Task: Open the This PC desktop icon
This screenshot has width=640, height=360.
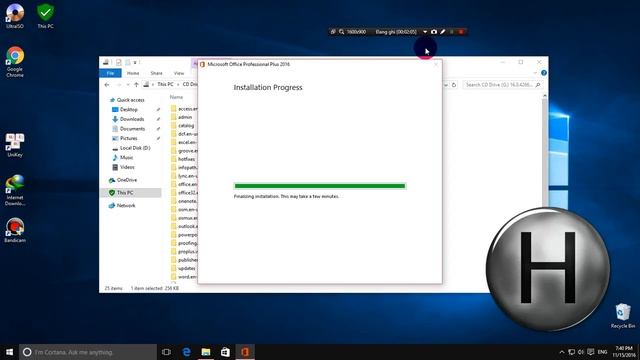Action: (45, 16)
